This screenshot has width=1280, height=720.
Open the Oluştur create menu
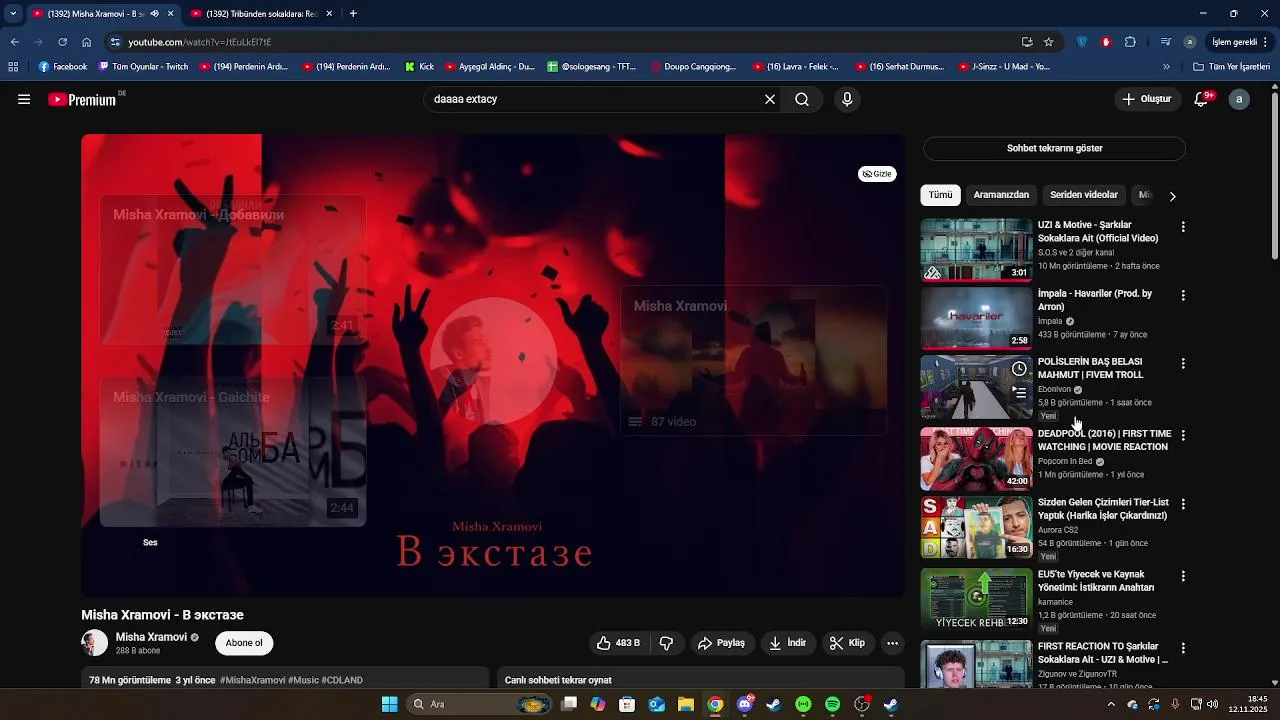(1147, 99)
